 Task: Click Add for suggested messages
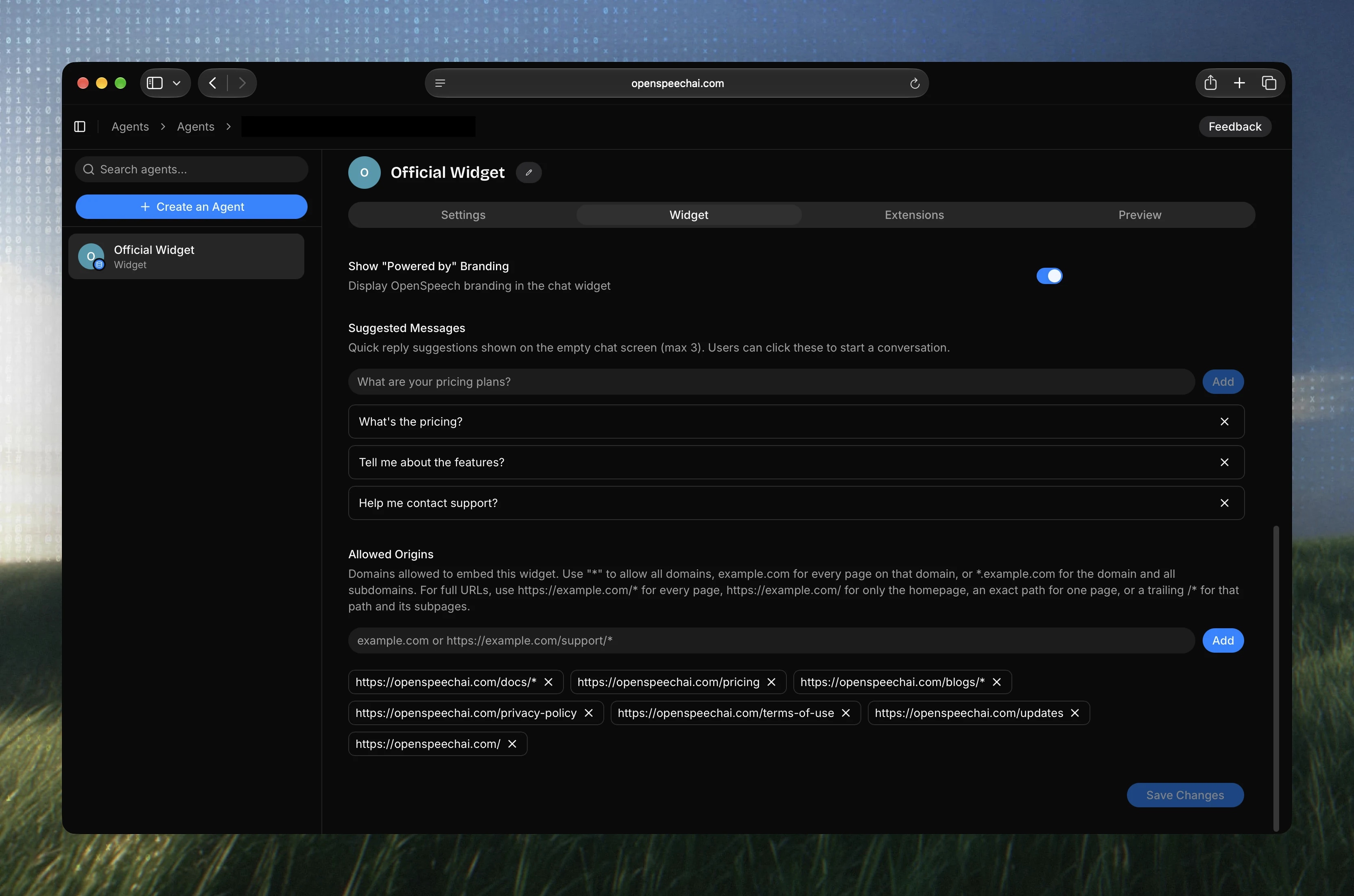click(1223, 382)
